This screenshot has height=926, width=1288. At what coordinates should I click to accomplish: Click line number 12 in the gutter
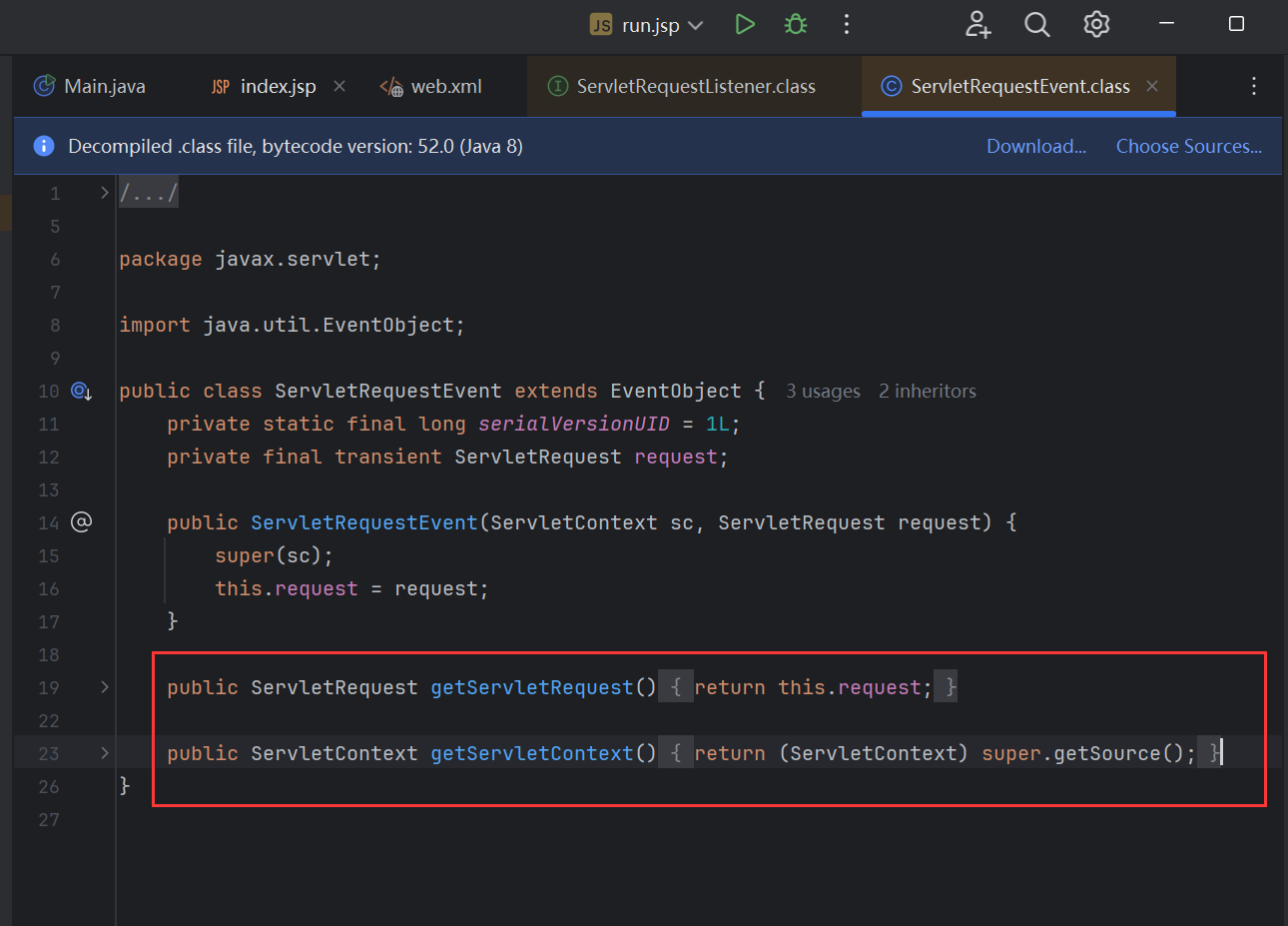(49, 458)
